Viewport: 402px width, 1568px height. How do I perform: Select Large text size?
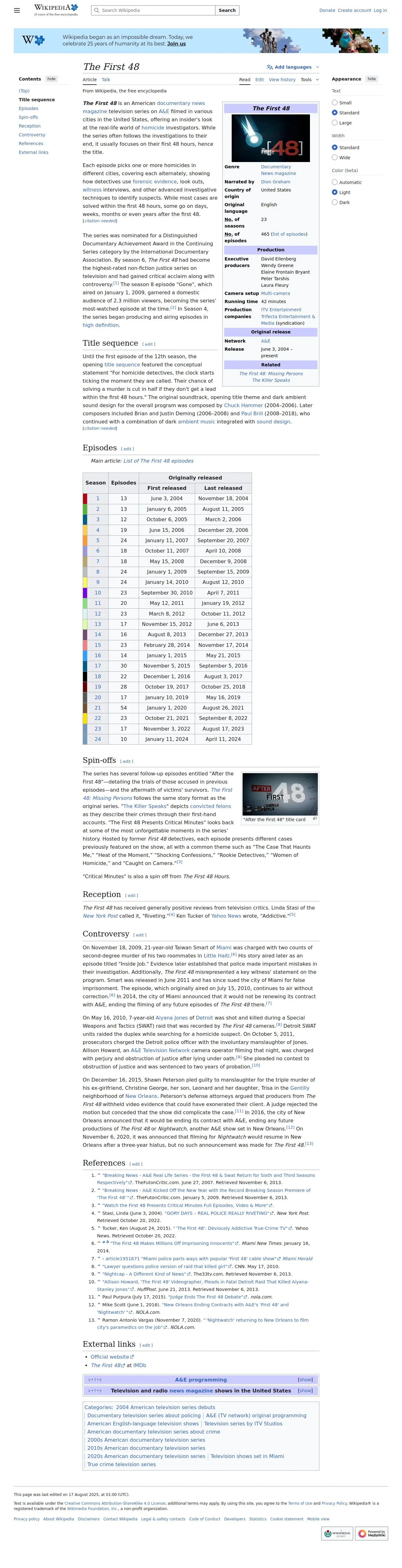tap(334, 123)
